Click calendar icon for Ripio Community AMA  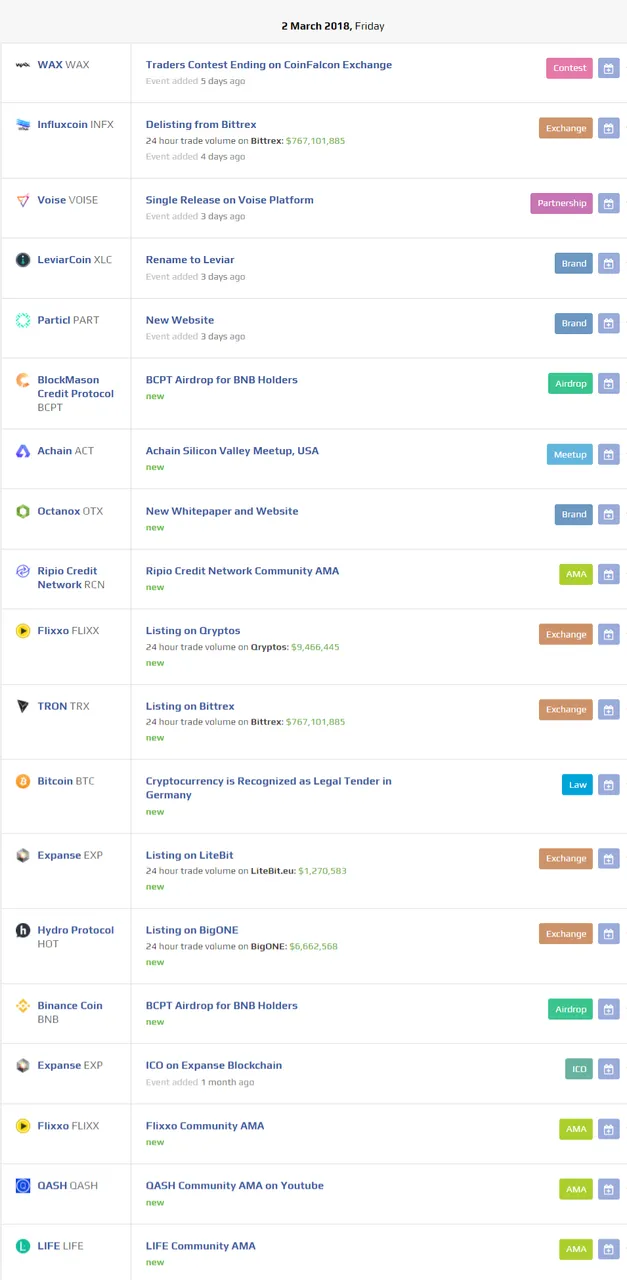[x=608, y=574]
